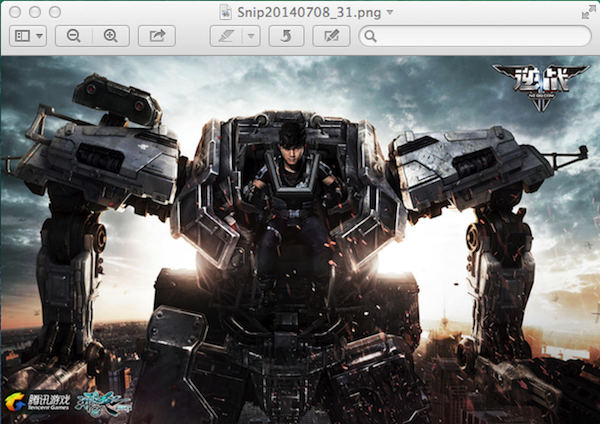Close the Preview window
Image resolution: width=600 pixels, height=424 pixels.
tap(15, 12)
